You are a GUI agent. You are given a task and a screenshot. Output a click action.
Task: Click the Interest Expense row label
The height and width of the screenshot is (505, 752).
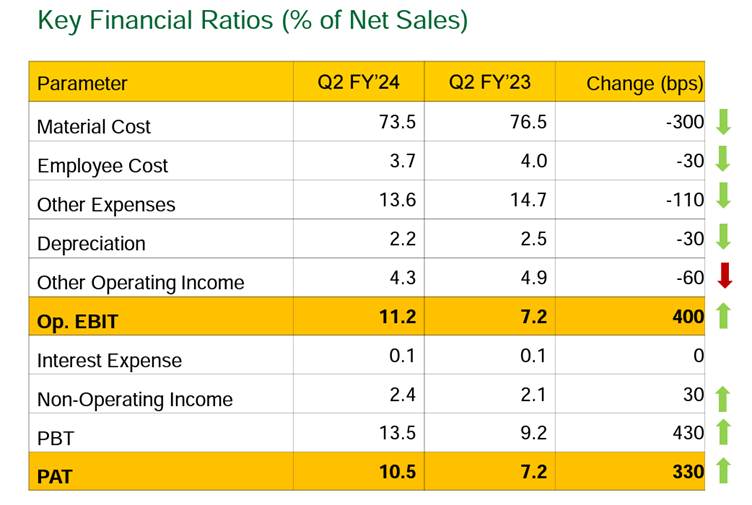110,360
